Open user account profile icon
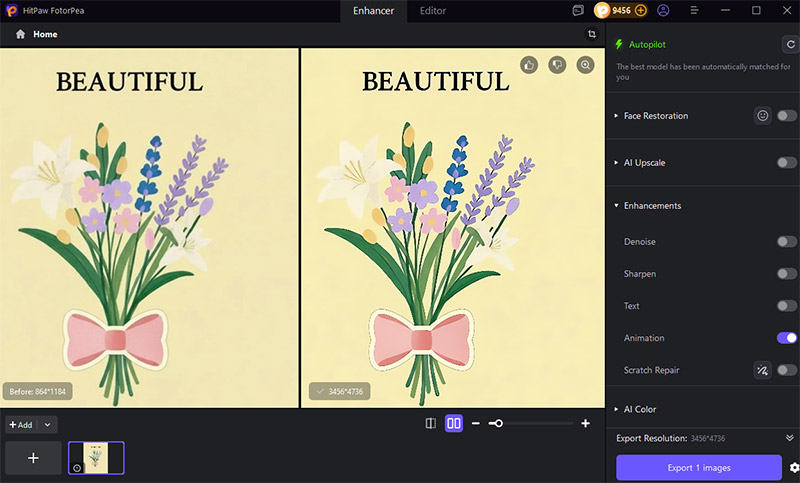Screen dimensions: 800x483 click(663, 10)
